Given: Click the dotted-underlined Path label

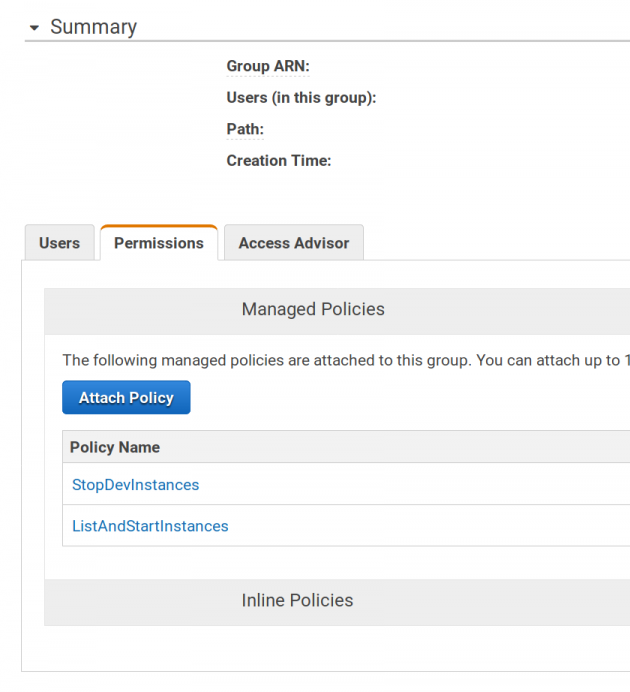Looking at the screenshot, I should (x=245, y=129).
